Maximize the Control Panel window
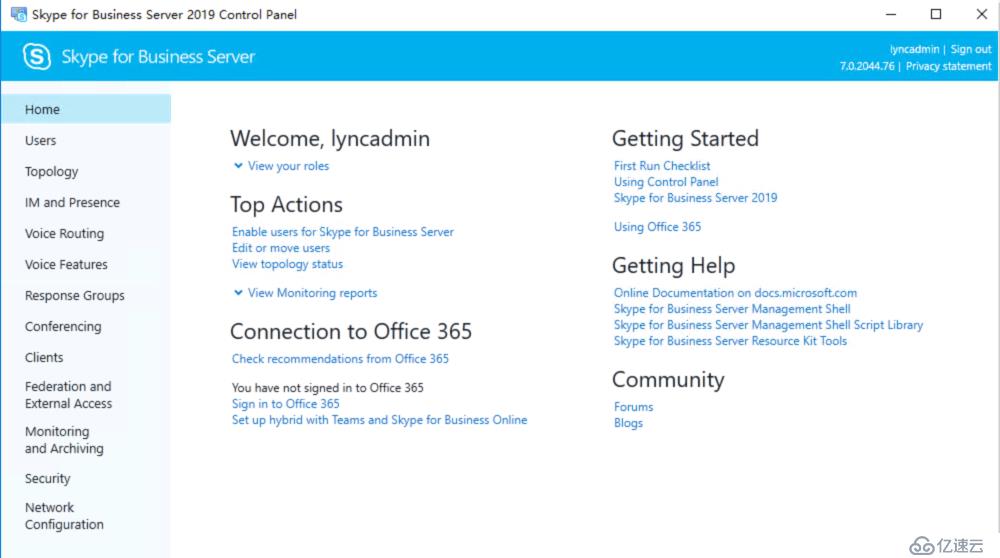 click(936, 14)
